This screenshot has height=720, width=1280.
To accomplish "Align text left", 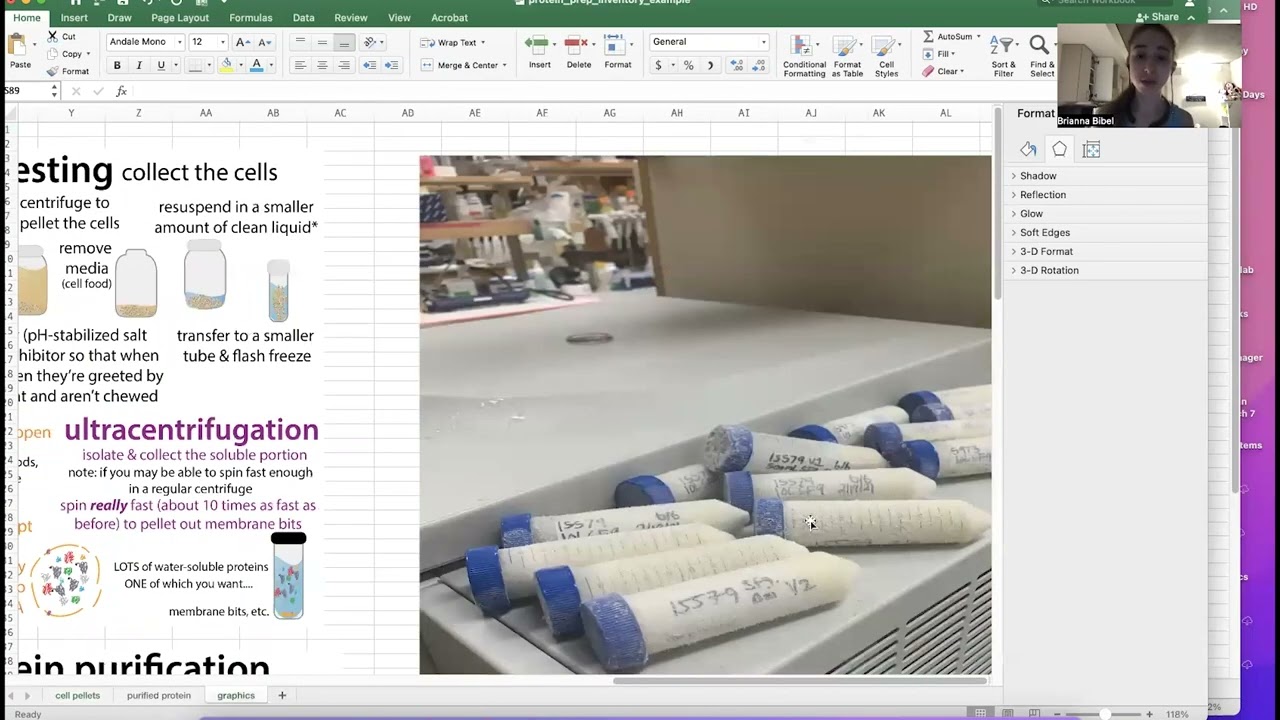I will tap(300, 65).
